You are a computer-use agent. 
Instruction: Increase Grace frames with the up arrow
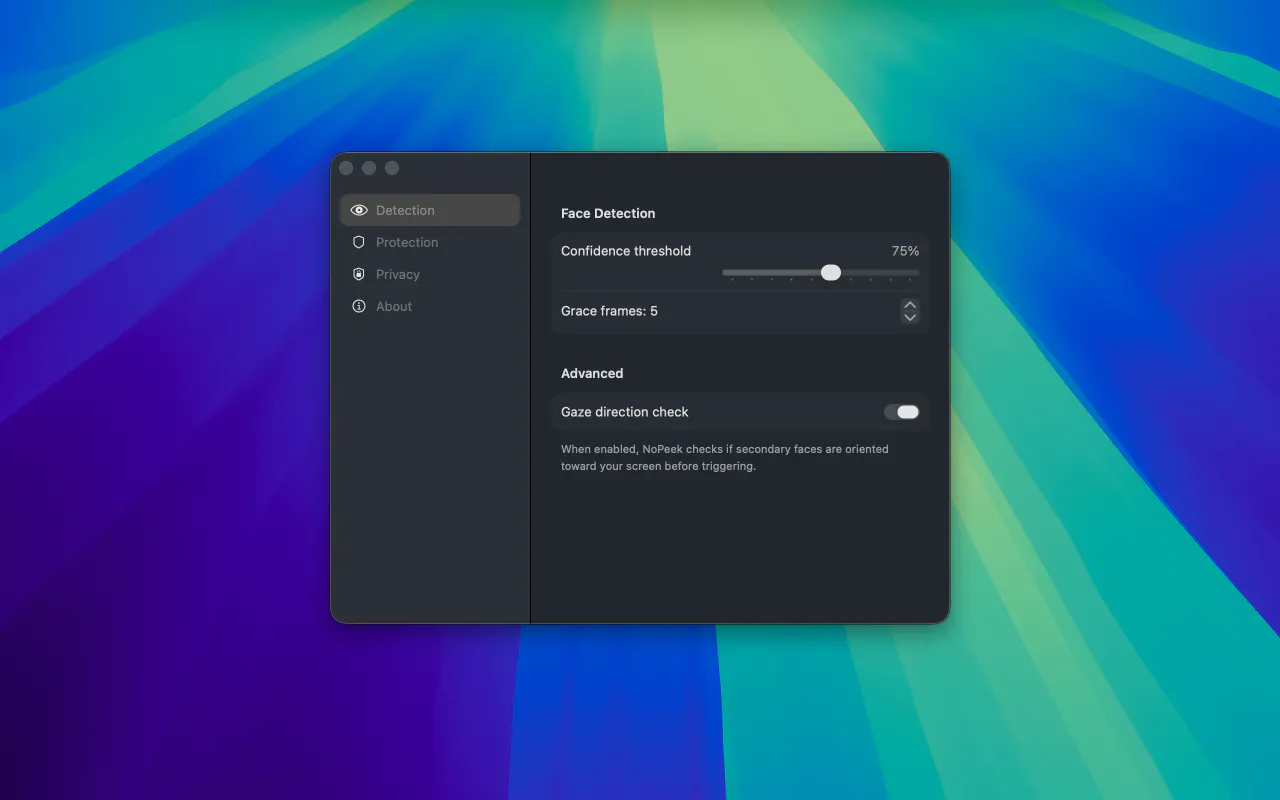tap(910, 305)
